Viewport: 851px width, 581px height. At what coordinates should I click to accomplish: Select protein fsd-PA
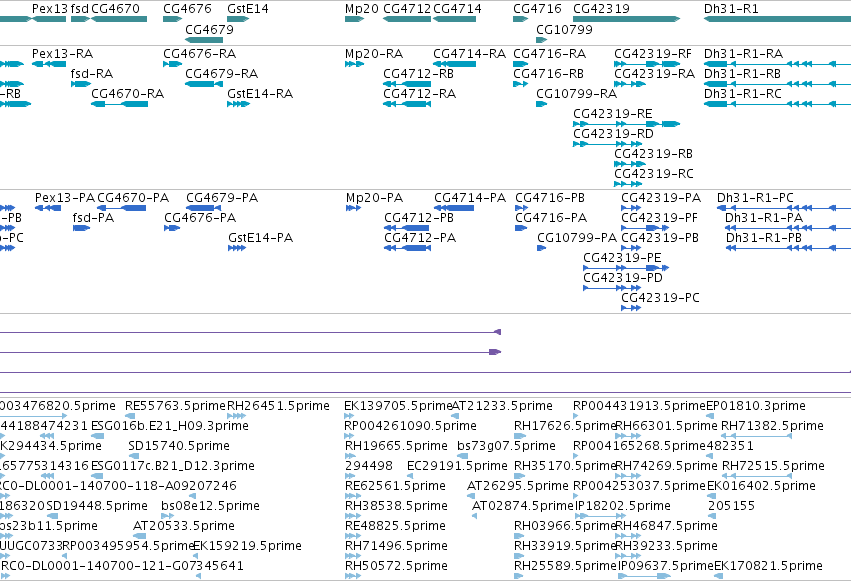(x=81, y=228)
